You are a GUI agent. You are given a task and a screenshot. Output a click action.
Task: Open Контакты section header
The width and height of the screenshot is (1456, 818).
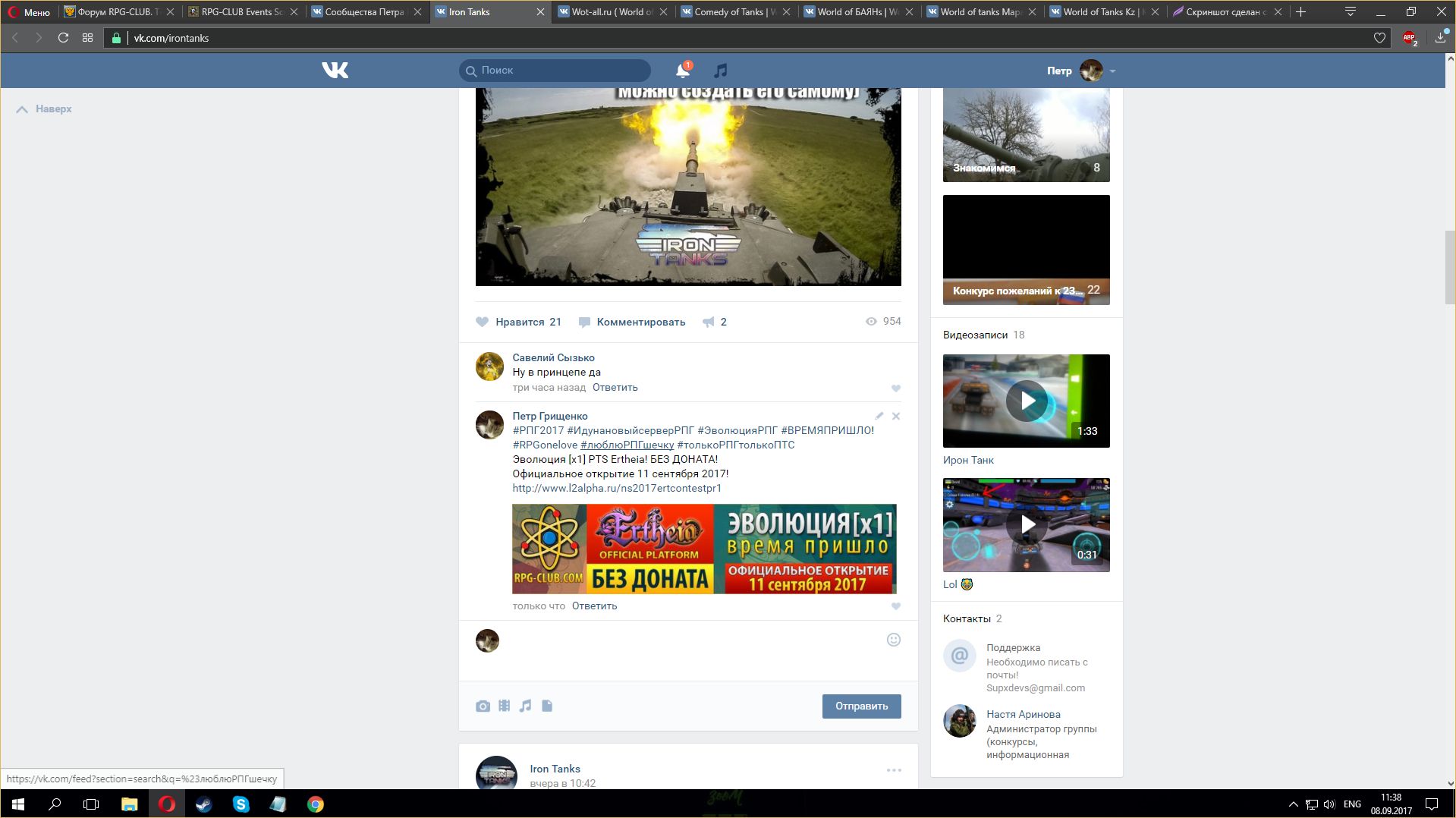tap(967, 618)
